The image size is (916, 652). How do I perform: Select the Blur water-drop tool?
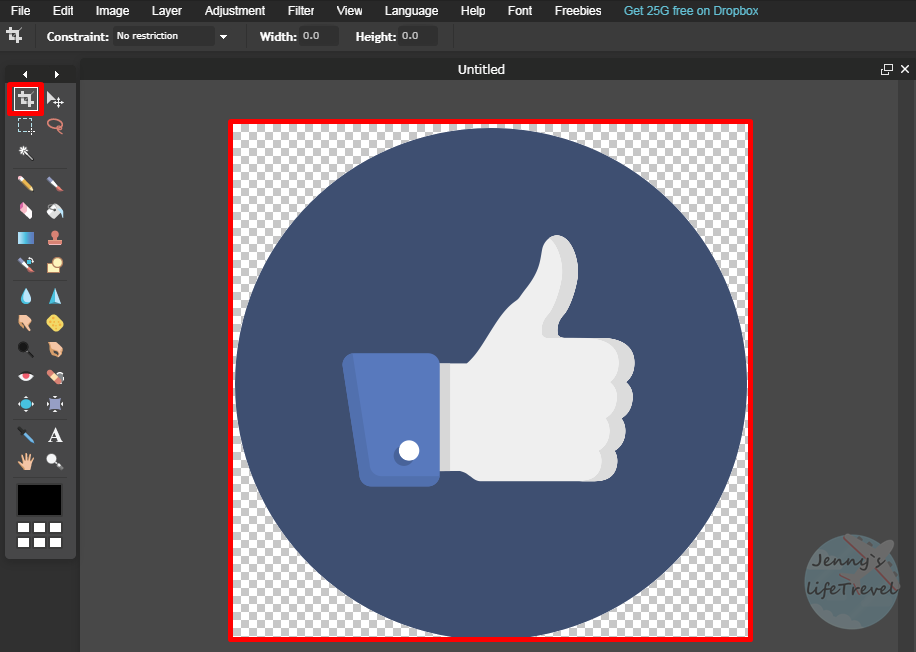click(x=26, y=296)
